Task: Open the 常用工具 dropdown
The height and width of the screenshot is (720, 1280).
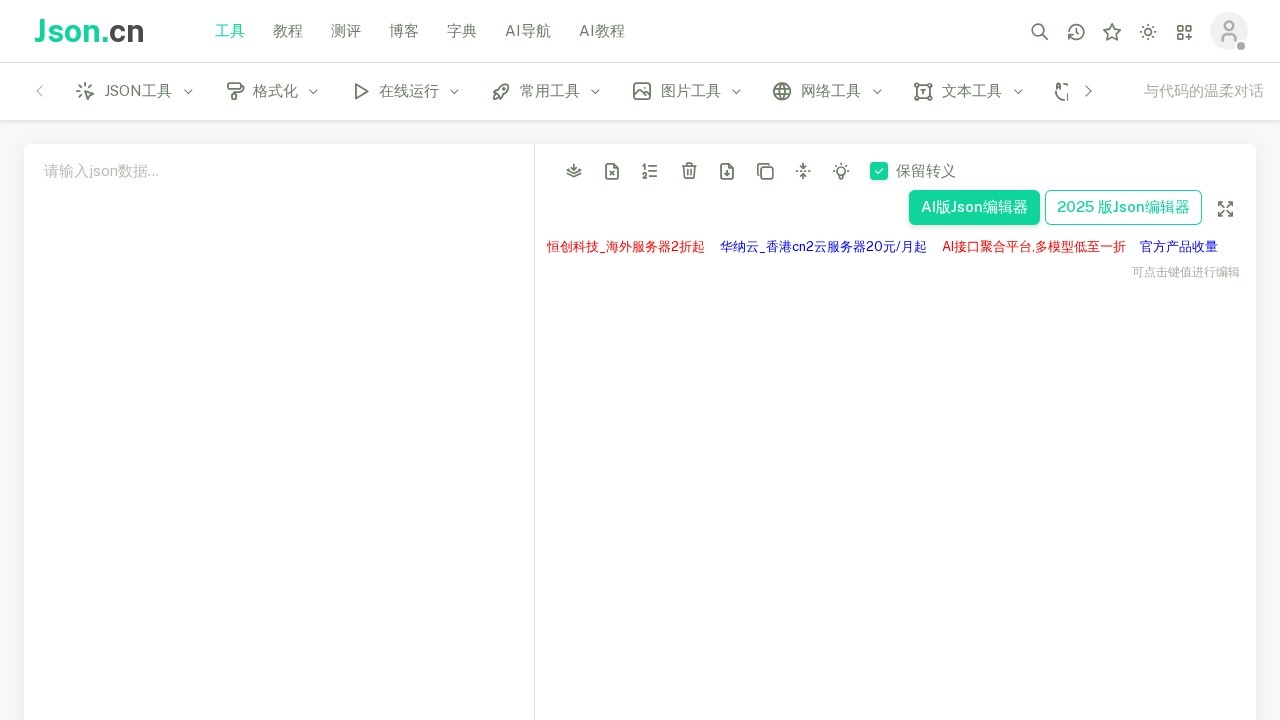Action: tap(547, 91)
